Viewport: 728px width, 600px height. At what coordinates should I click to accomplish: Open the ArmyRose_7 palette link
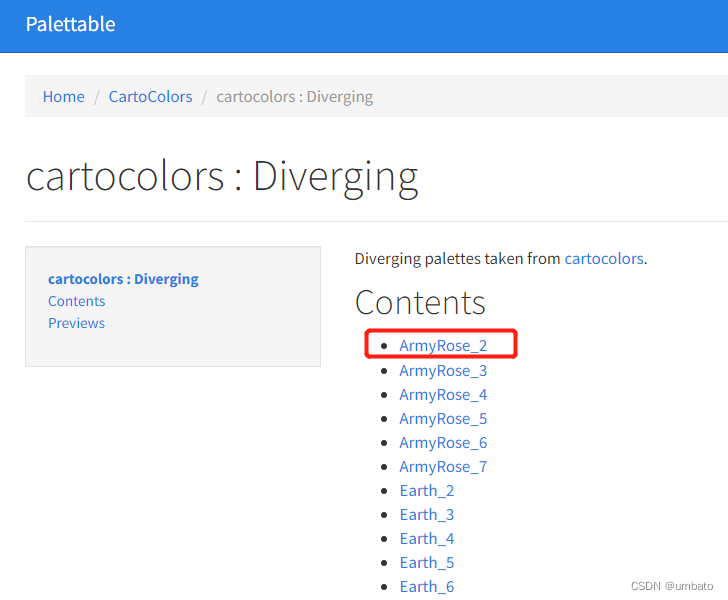[x=443, y=467]
